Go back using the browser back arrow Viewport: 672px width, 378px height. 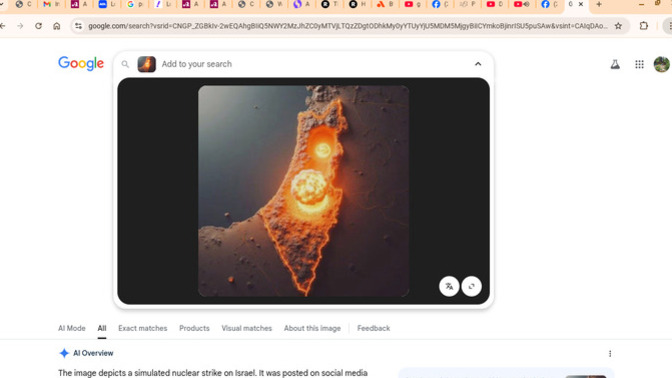click(x=3, y=26)
